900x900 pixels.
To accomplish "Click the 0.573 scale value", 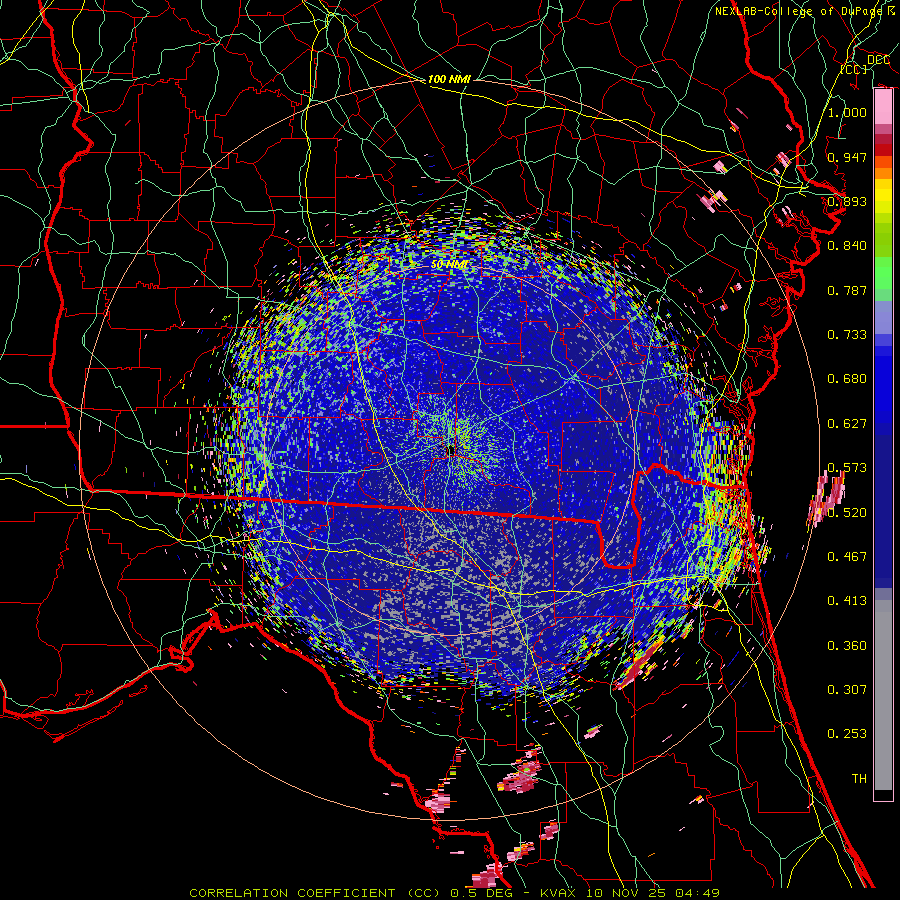I will tap(847, 468).
